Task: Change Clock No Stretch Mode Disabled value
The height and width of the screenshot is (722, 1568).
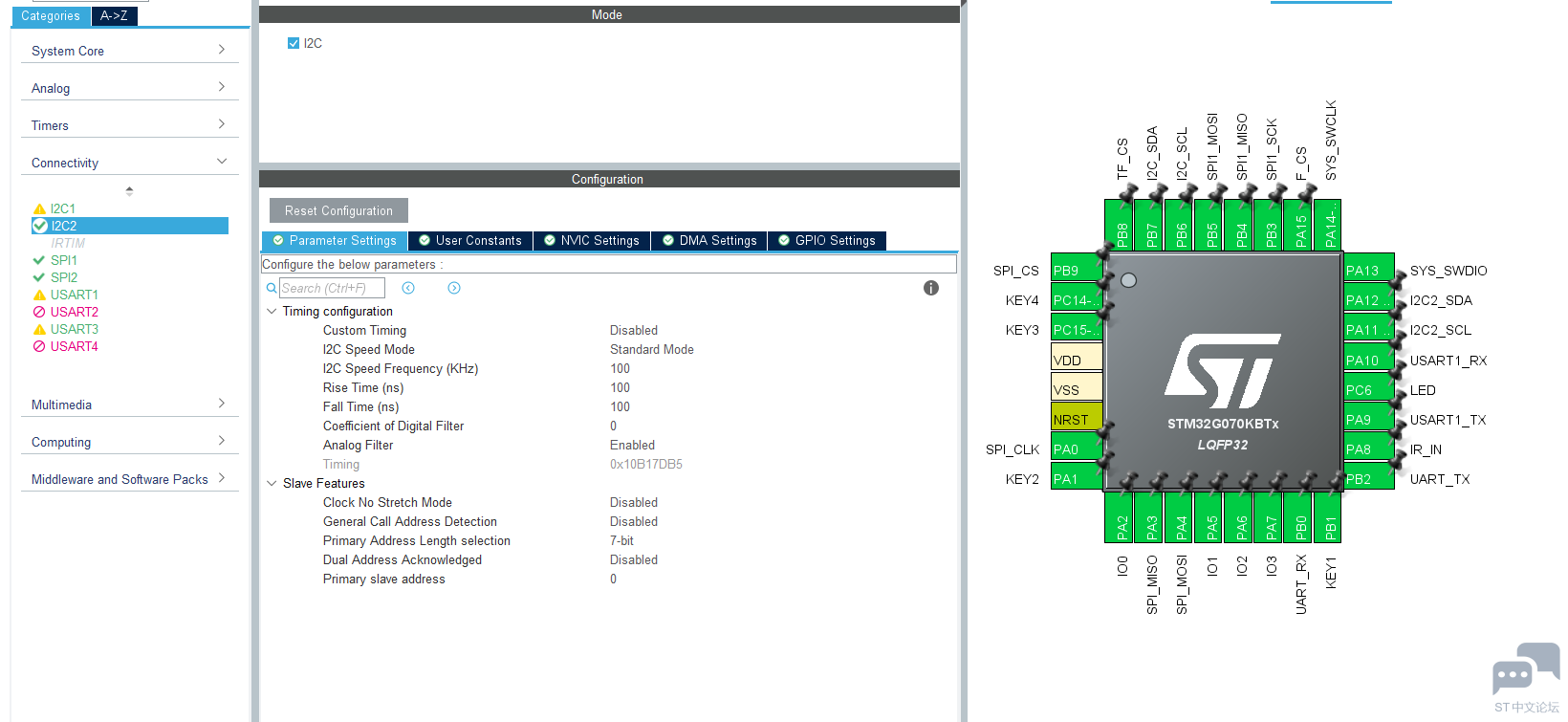Action: tap(634, 502)
